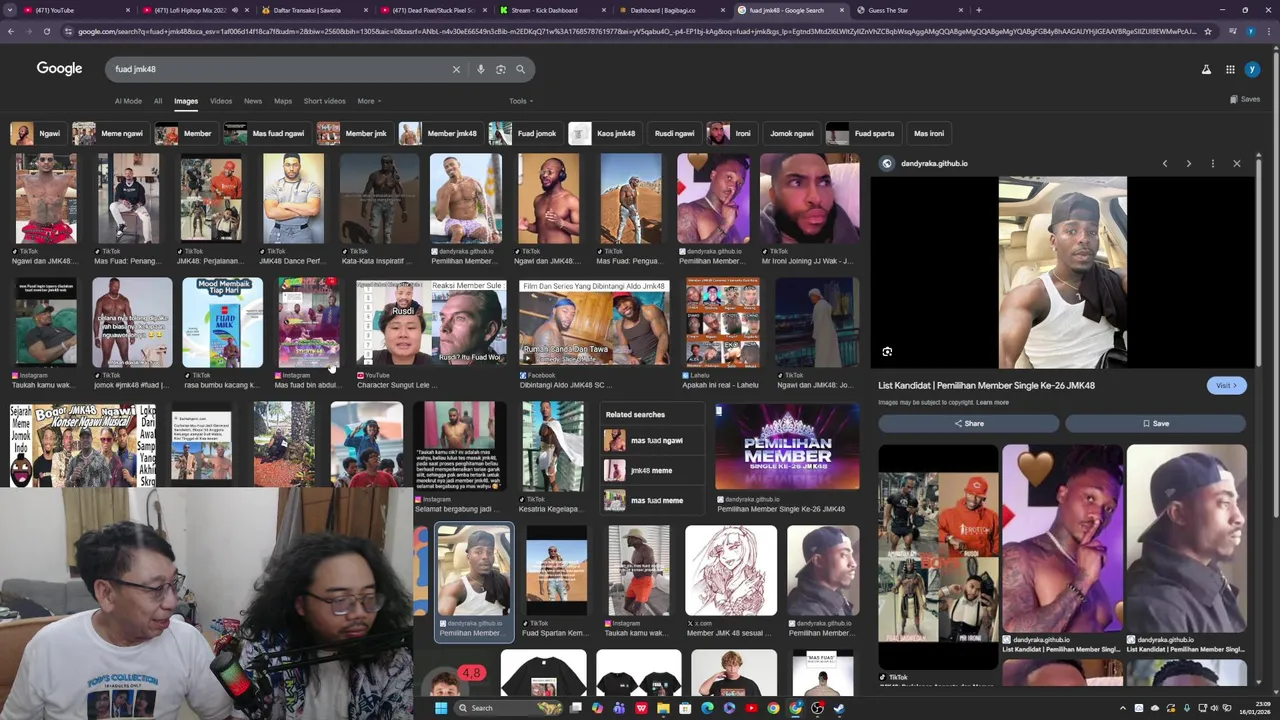This screenshot has width=1280, height=720.
Task: Open dandyraka.github.io source link in preview
Action: tap(934, 163)
